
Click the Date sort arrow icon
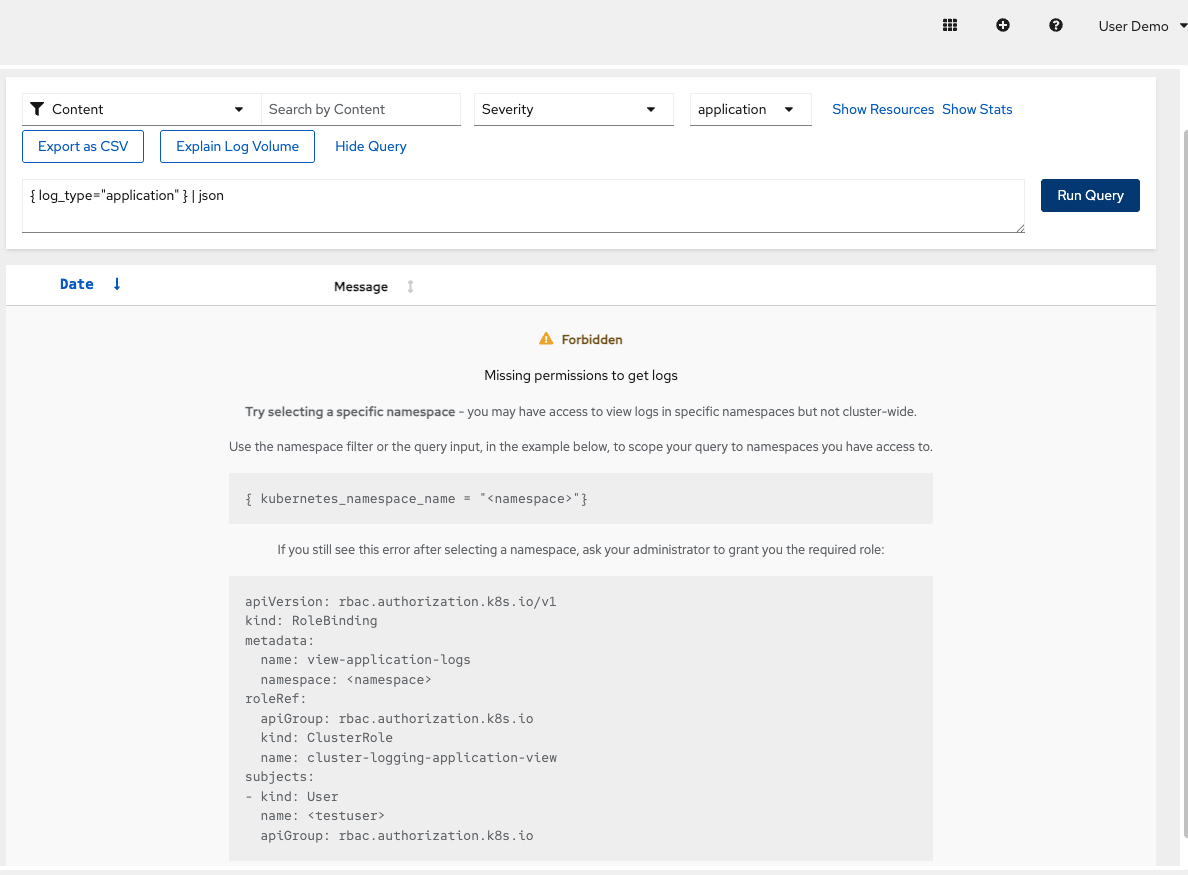[117, 284]
